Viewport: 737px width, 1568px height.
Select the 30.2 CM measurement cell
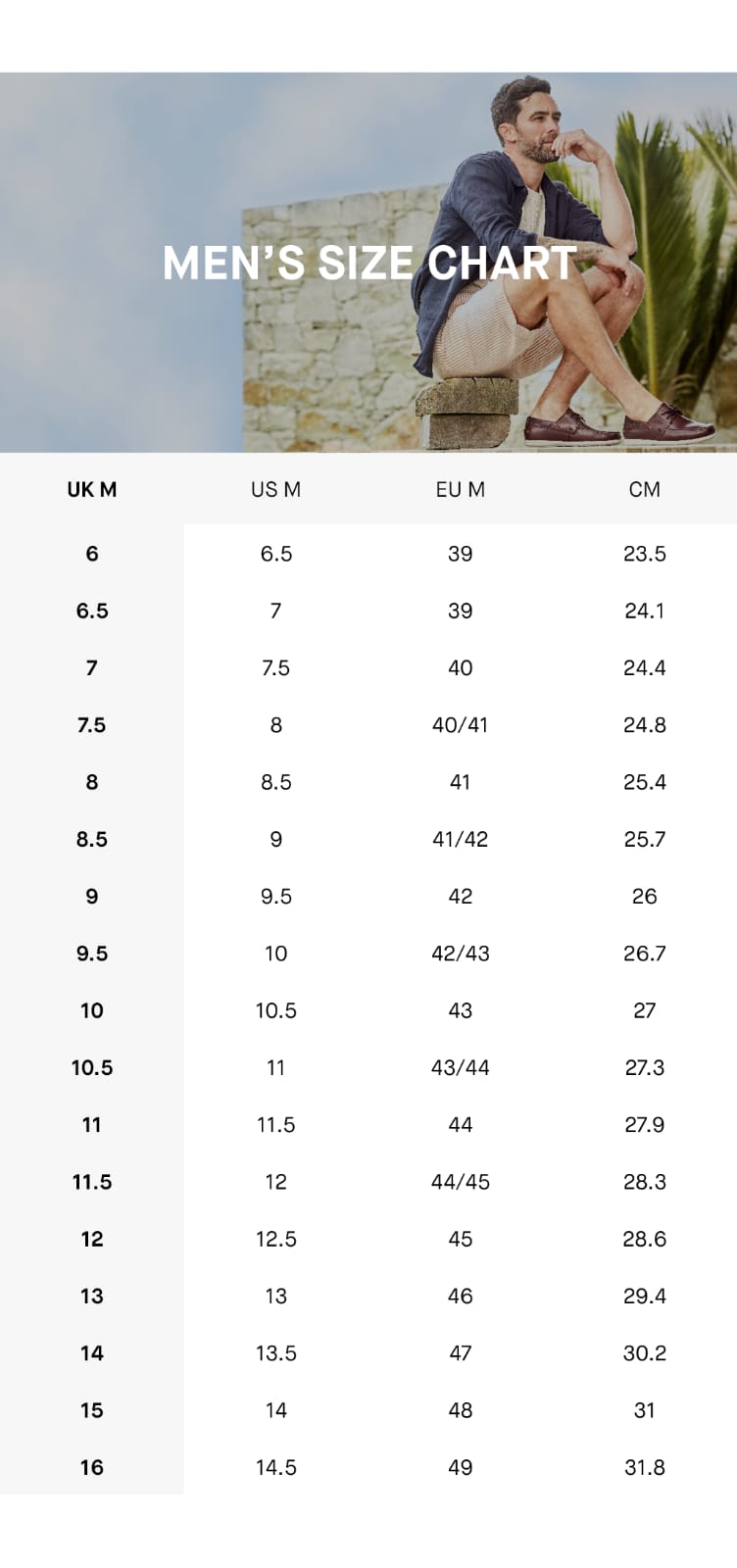pos(644,1353)
